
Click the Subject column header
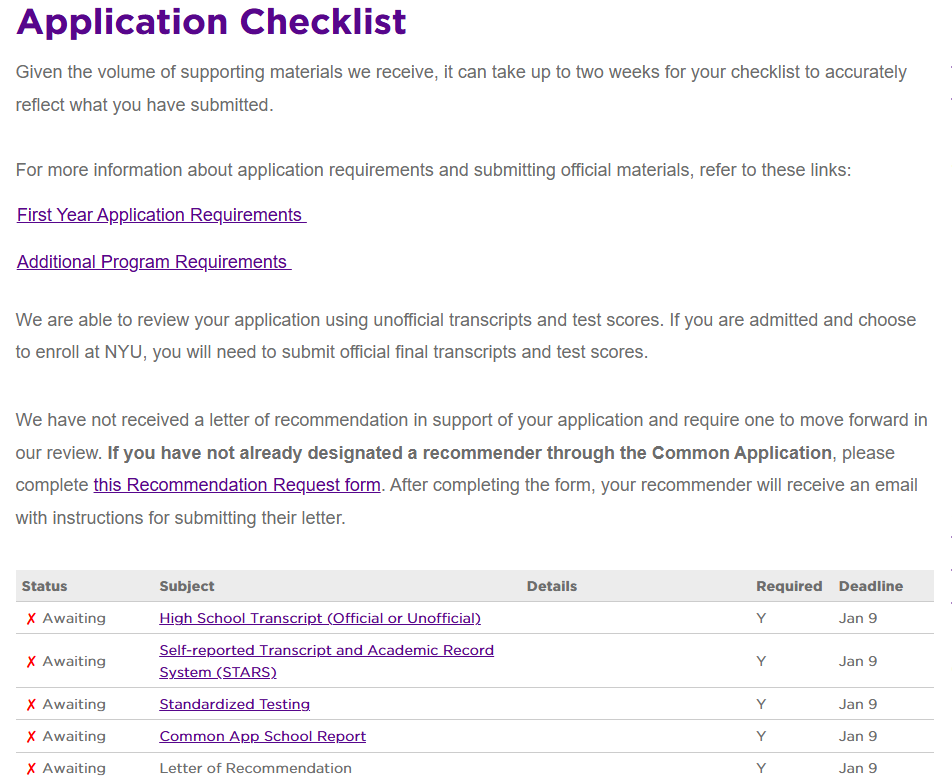tap(187, 587)
